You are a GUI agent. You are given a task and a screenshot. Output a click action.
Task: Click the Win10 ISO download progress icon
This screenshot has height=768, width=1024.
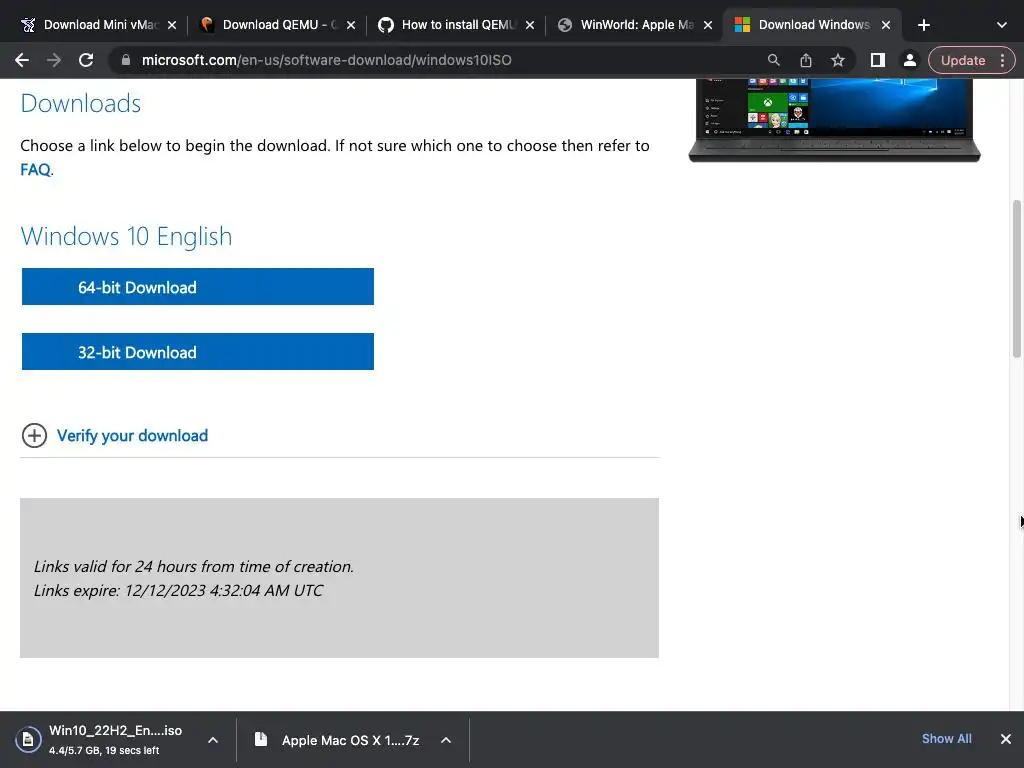27,739
